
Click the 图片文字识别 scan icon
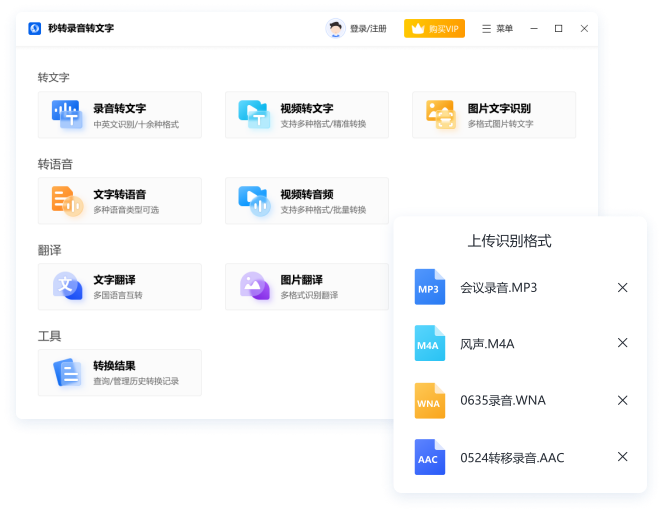tap(441, 114)
